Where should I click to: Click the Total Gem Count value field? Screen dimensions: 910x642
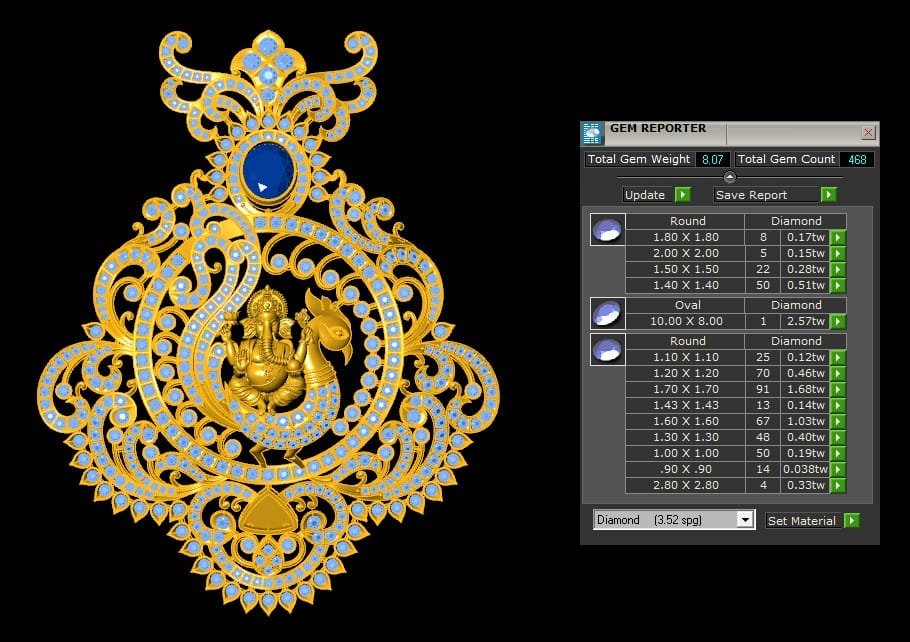[x=857, y=160]
